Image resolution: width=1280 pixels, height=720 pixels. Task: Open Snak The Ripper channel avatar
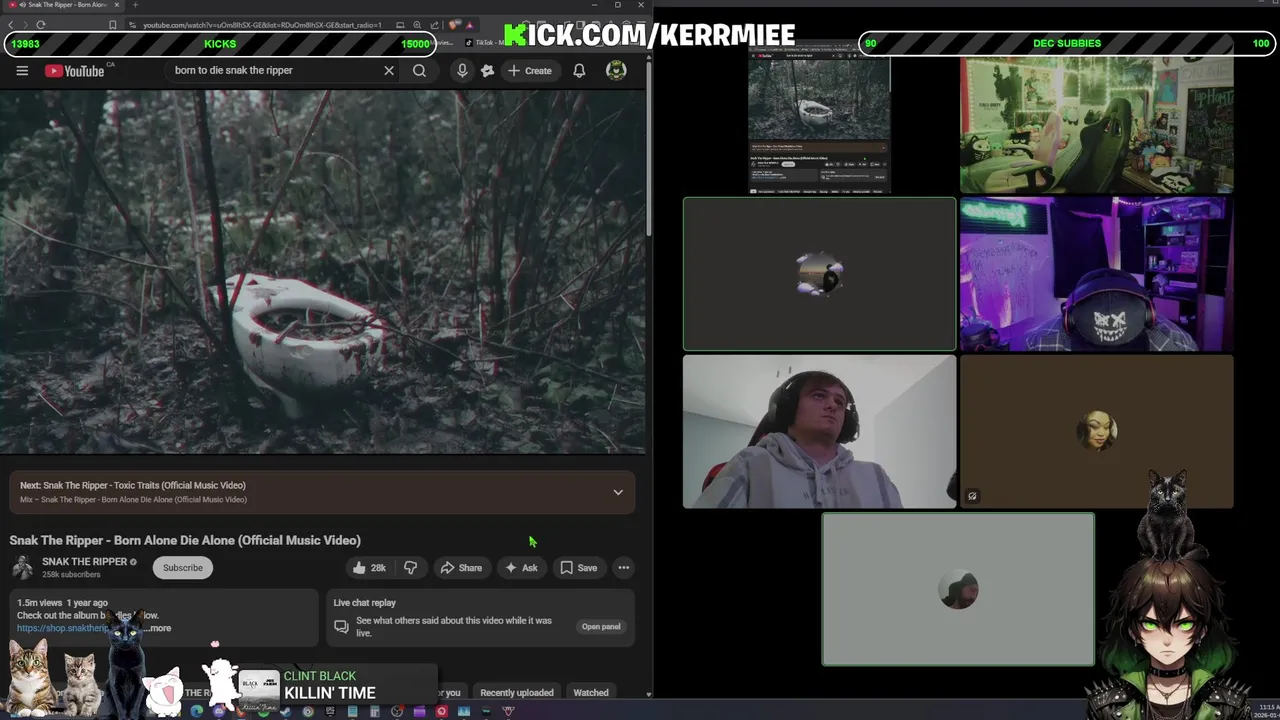[22, 567]
